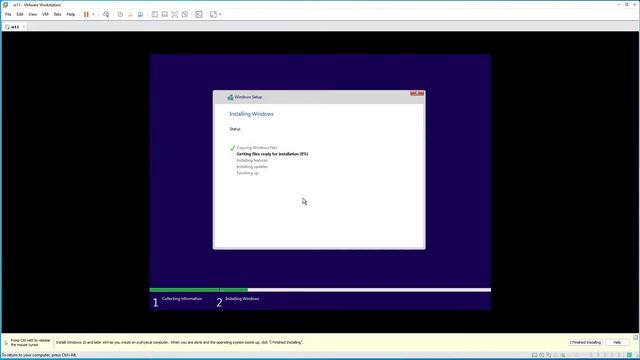This screenshot has width=640, height=360.
Task: Click the 'Installing updates' step
Action: [x=252, y=167]
